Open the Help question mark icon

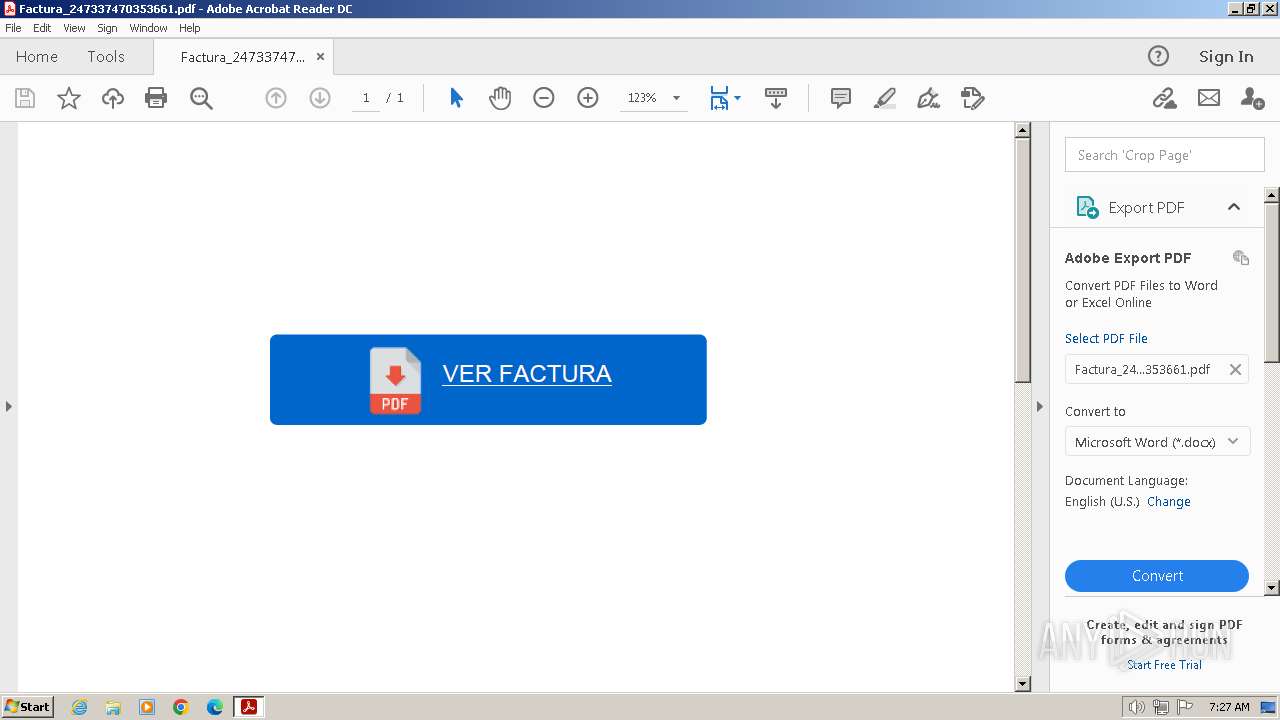tap(1158, 56)
